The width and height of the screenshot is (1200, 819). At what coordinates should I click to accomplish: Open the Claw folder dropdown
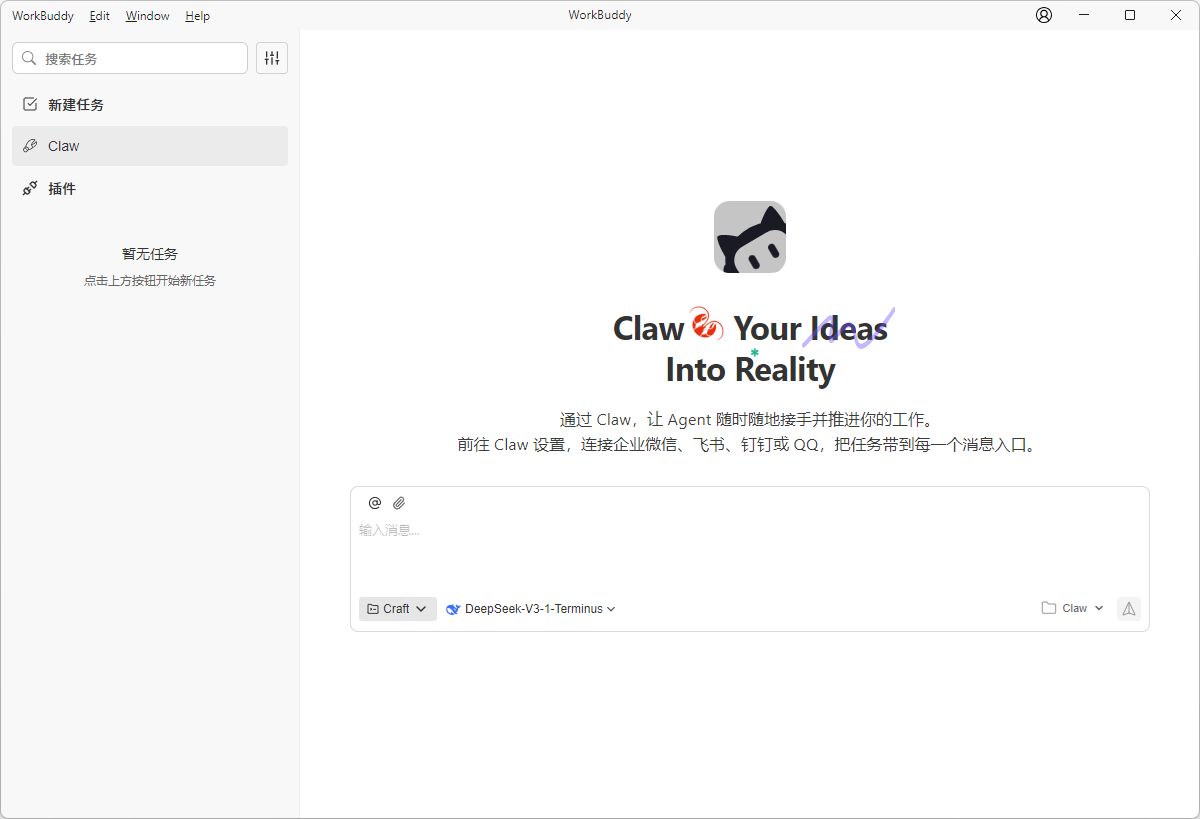click(1072, 608)
